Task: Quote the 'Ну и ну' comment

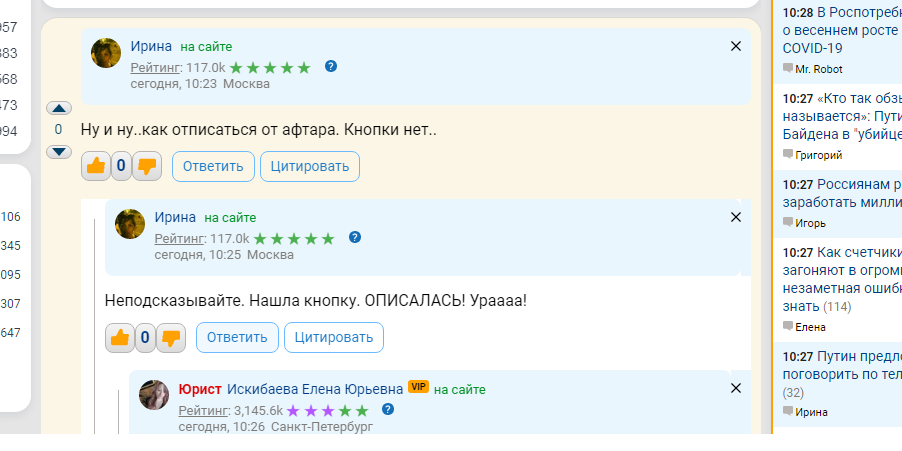Action: [x=310, y=167]
